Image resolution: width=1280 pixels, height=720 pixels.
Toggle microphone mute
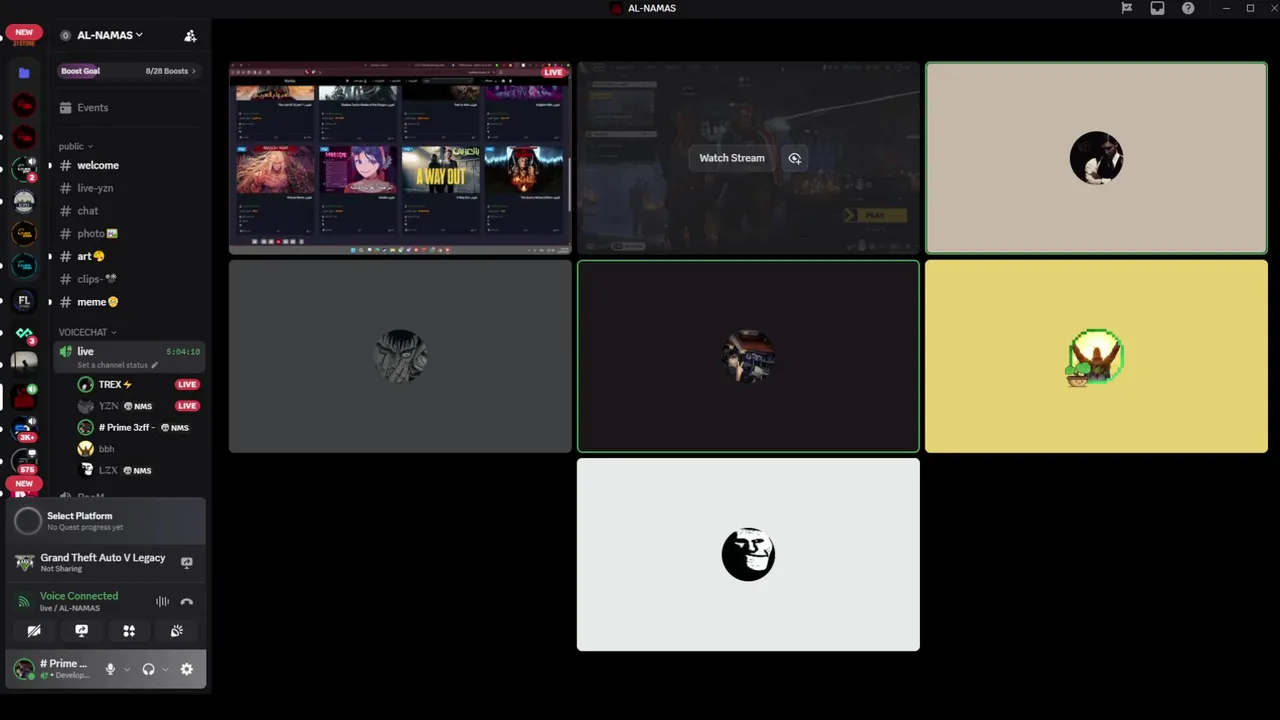pos(110,669)
